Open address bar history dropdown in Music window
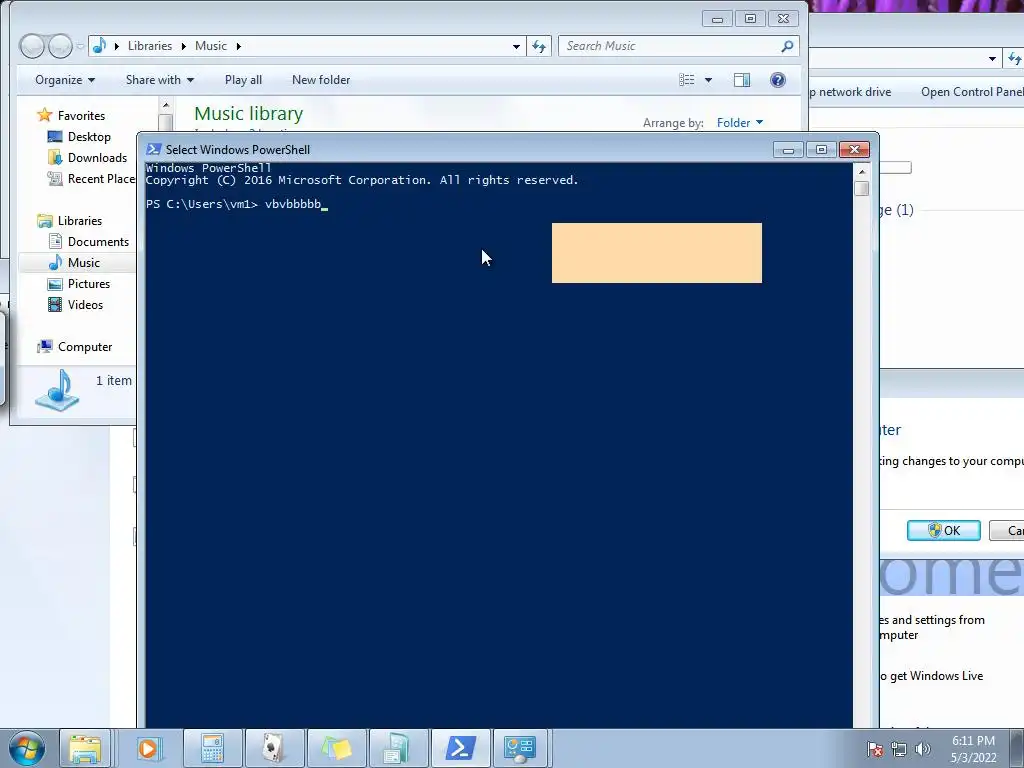The height and width of the screenshot is (768, 1024). [516, 46]
